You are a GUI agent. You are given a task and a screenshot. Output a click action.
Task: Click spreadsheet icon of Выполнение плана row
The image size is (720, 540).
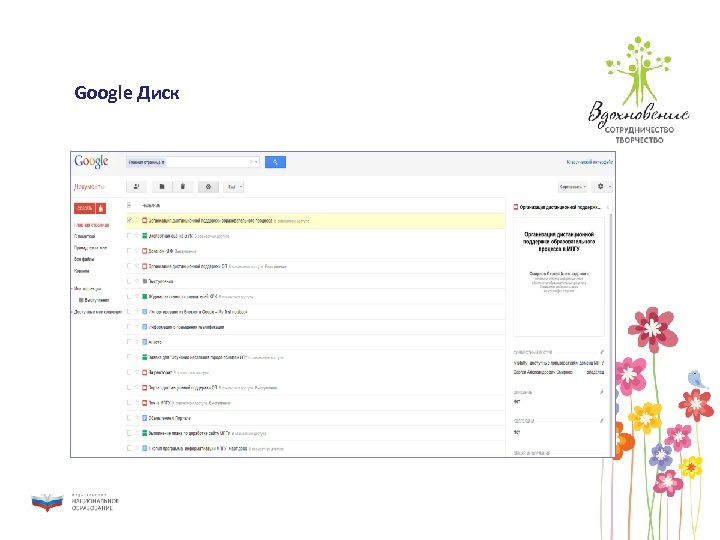click(x=145, y=433)
